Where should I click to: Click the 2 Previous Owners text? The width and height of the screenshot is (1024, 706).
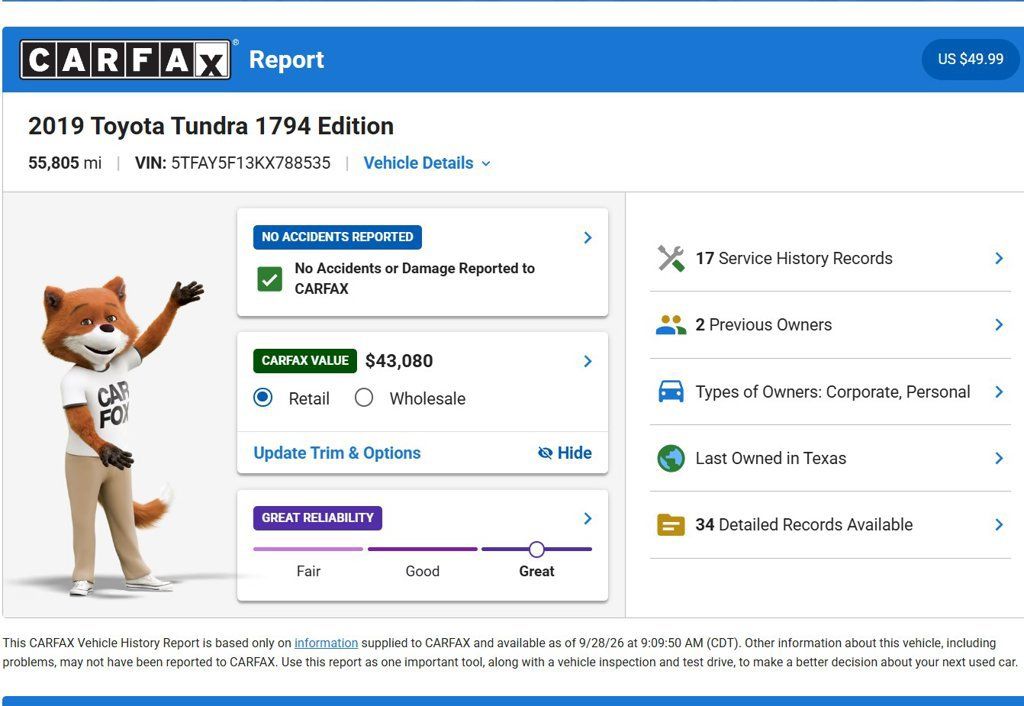pos(763,325)
